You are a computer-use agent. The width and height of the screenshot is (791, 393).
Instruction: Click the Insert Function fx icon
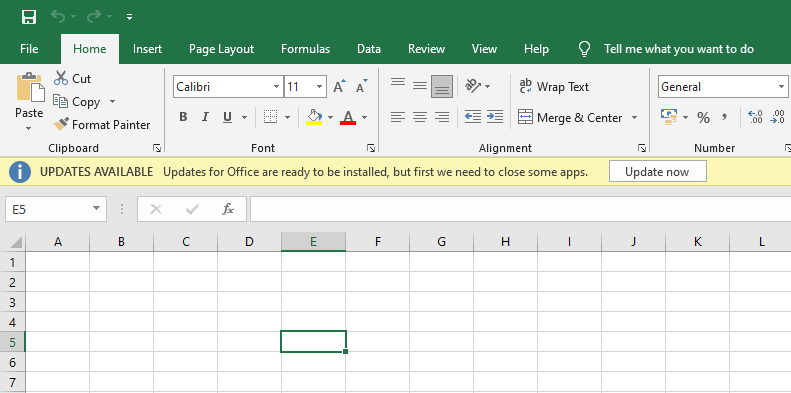click(228, 209)
